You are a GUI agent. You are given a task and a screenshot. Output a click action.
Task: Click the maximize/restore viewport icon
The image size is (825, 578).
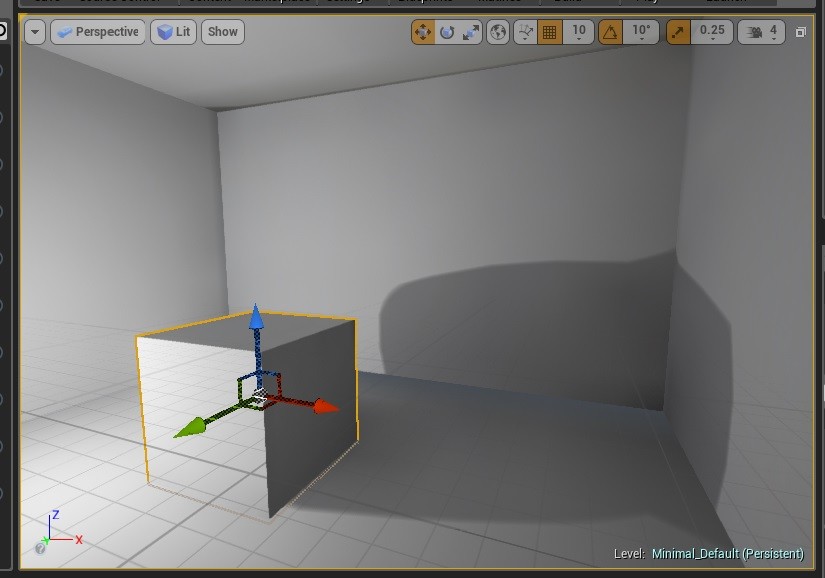tap(800, 33)
